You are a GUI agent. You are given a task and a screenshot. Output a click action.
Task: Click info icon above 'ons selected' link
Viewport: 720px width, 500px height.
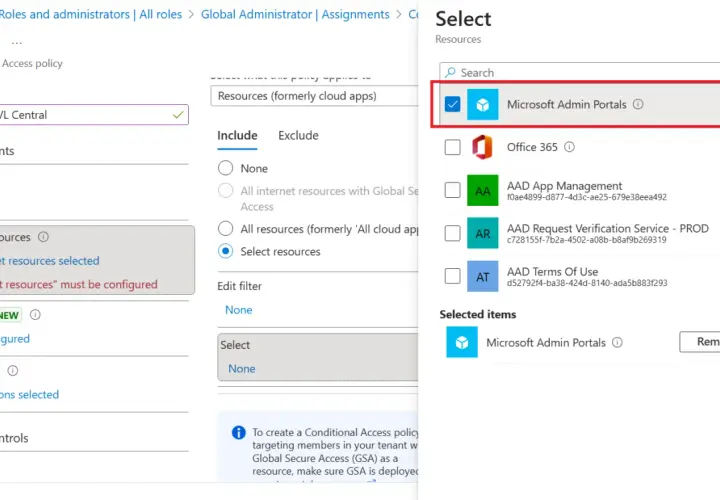(x=13, y=371)
